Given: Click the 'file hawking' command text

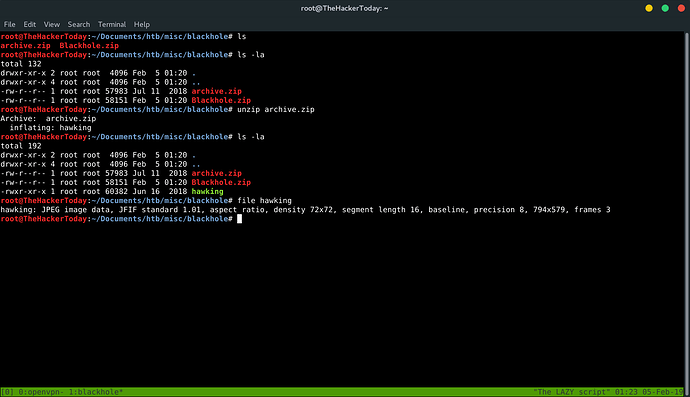Looking at the screenshot, I should tap(264, 200).
